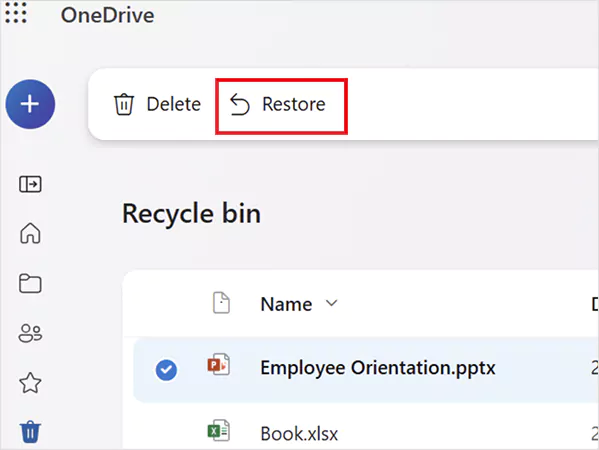Open the app launcher grid
Viewport: 599px width, 450px height.
[16, 13]
